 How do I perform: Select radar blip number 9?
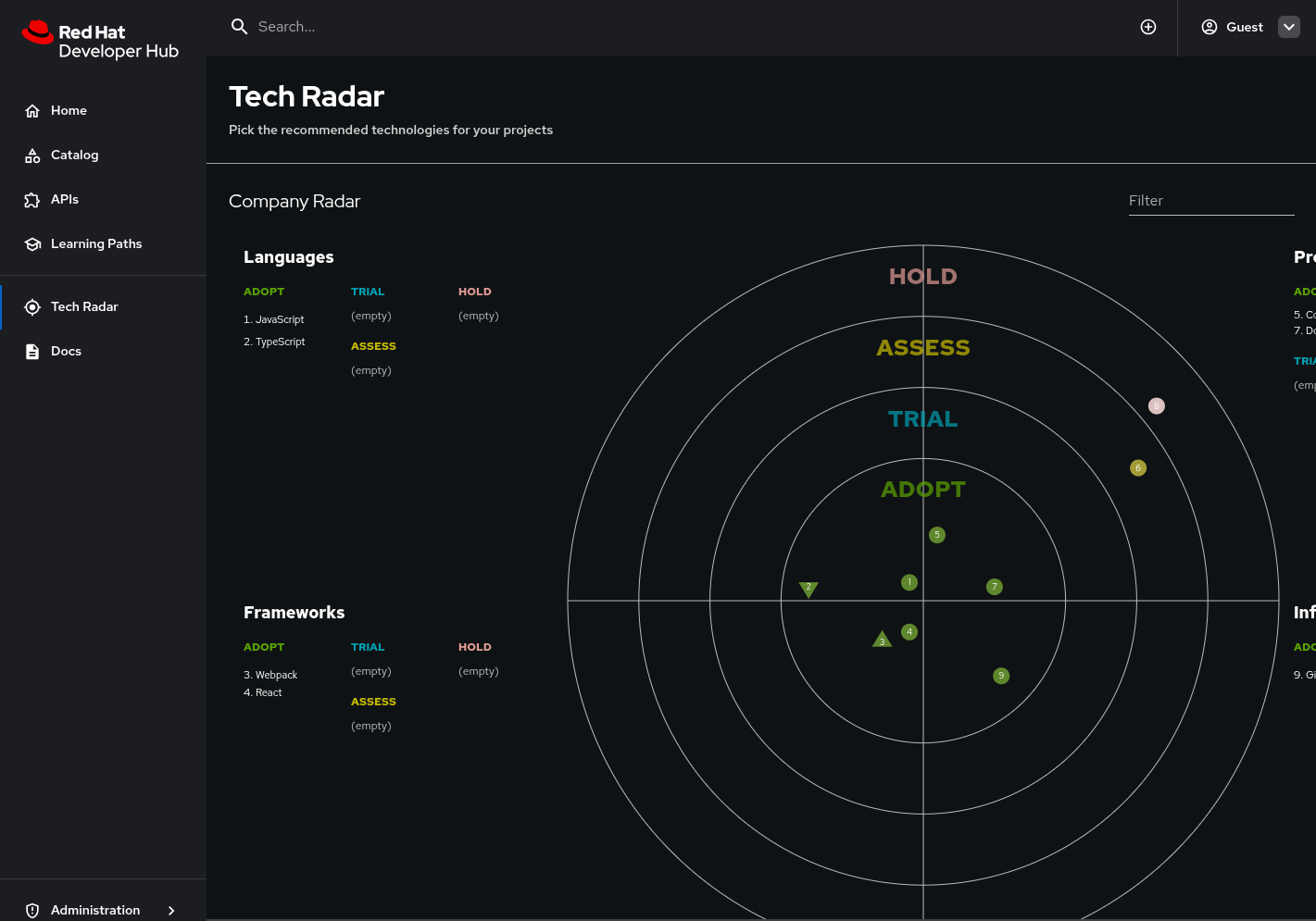[1001, 676]
